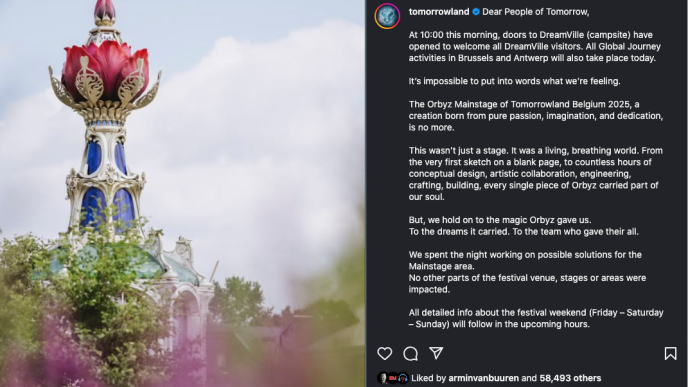Share the post using paper plane icon
Screen dimensions: 688x387
(x=436, y=353)
